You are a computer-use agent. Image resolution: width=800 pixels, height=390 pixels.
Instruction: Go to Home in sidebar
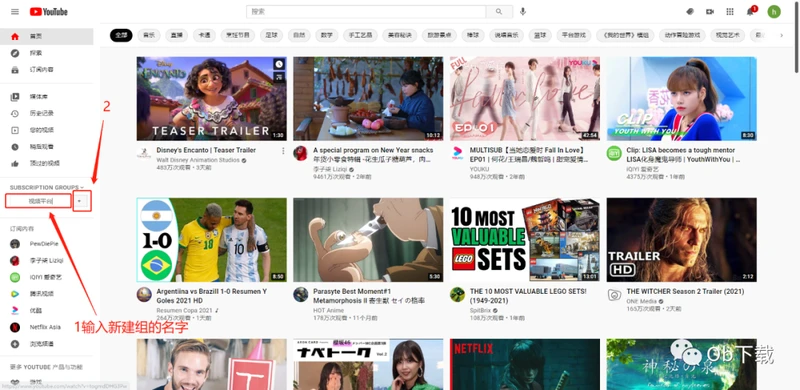point(46,37)
